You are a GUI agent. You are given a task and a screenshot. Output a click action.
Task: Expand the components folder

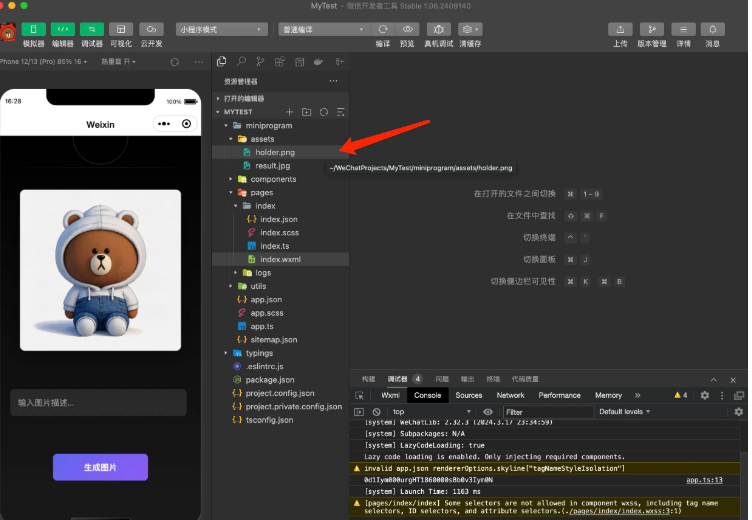281,179
